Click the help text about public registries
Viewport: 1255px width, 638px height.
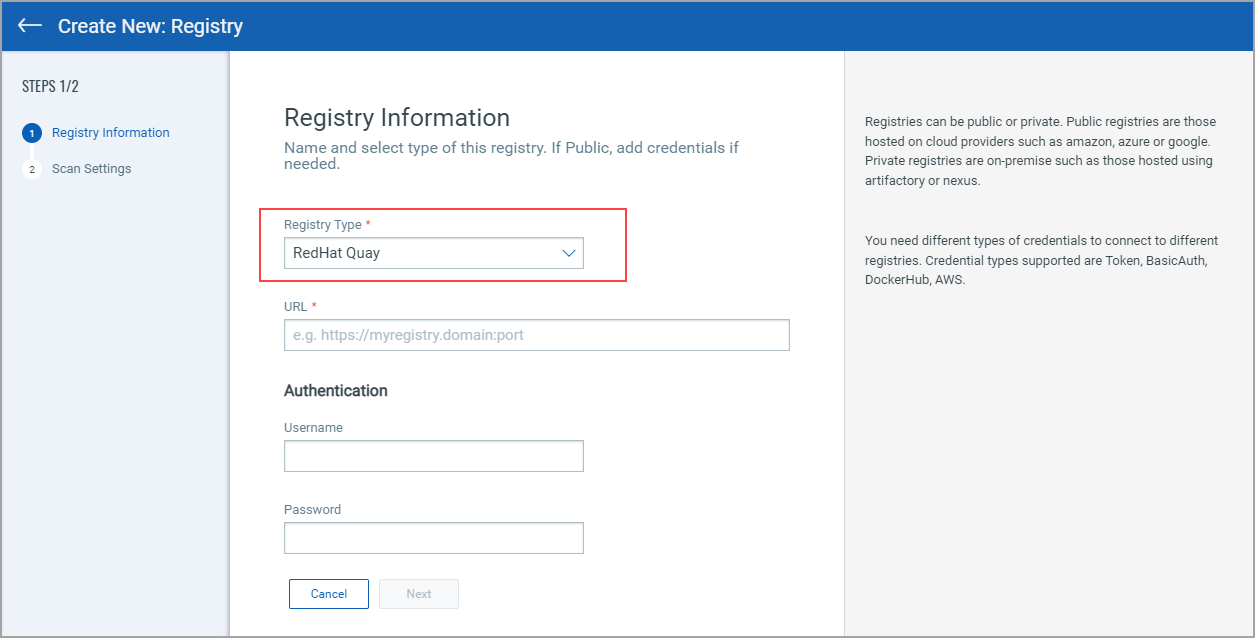coord(1040,151)
